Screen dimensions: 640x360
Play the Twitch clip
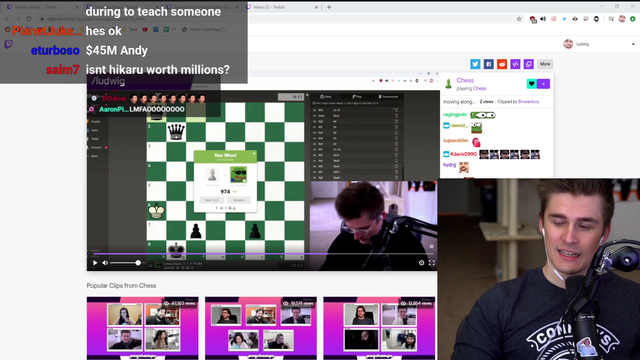[x=95, y=263]
